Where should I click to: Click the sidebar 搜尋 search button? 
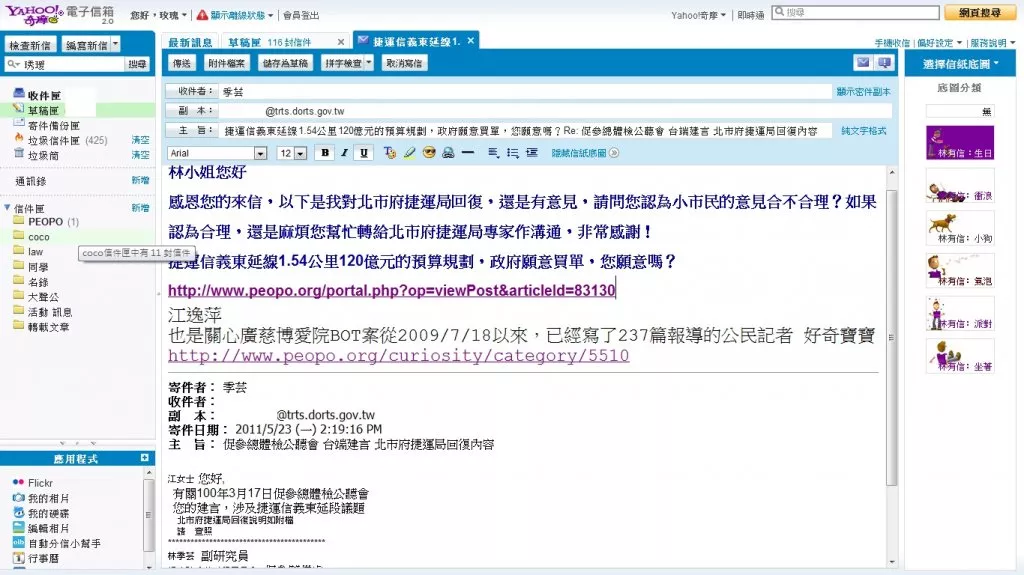(x=137, y=64)
